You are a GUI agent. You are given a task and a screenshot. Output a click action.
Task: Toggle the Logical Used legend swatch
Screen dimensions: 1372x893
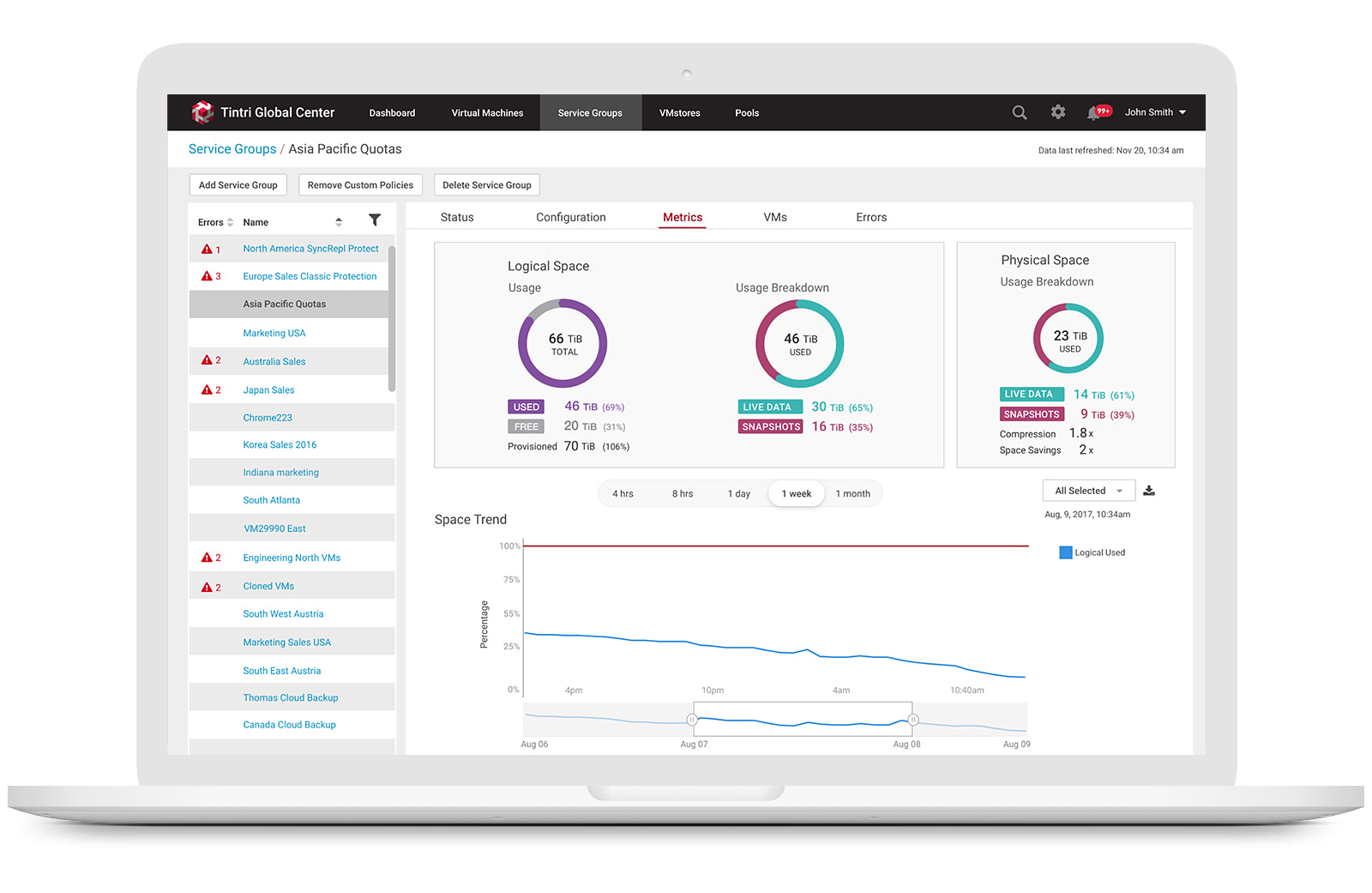point(1066,552)
